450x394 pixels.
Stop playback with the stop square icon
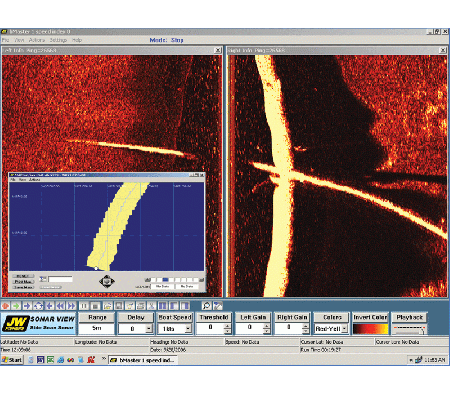pos(95,306)
